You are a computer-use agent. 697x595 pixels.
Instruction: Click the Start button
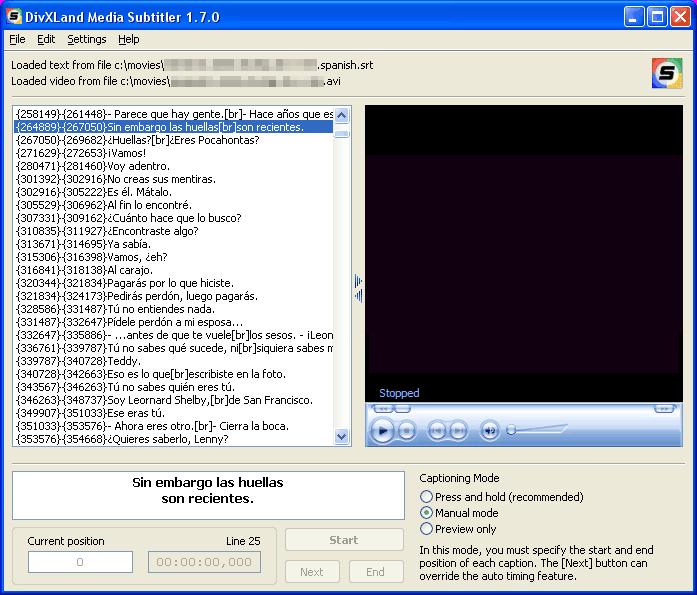(x=344, y=540)
